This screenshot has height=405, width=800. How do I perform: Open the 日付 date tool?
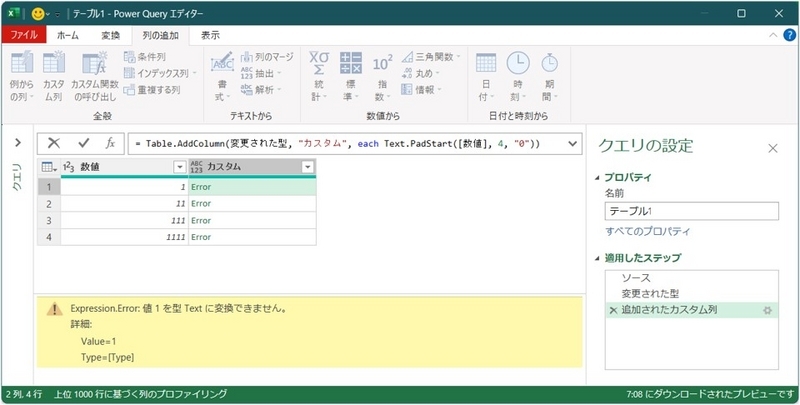click(486, 77)
